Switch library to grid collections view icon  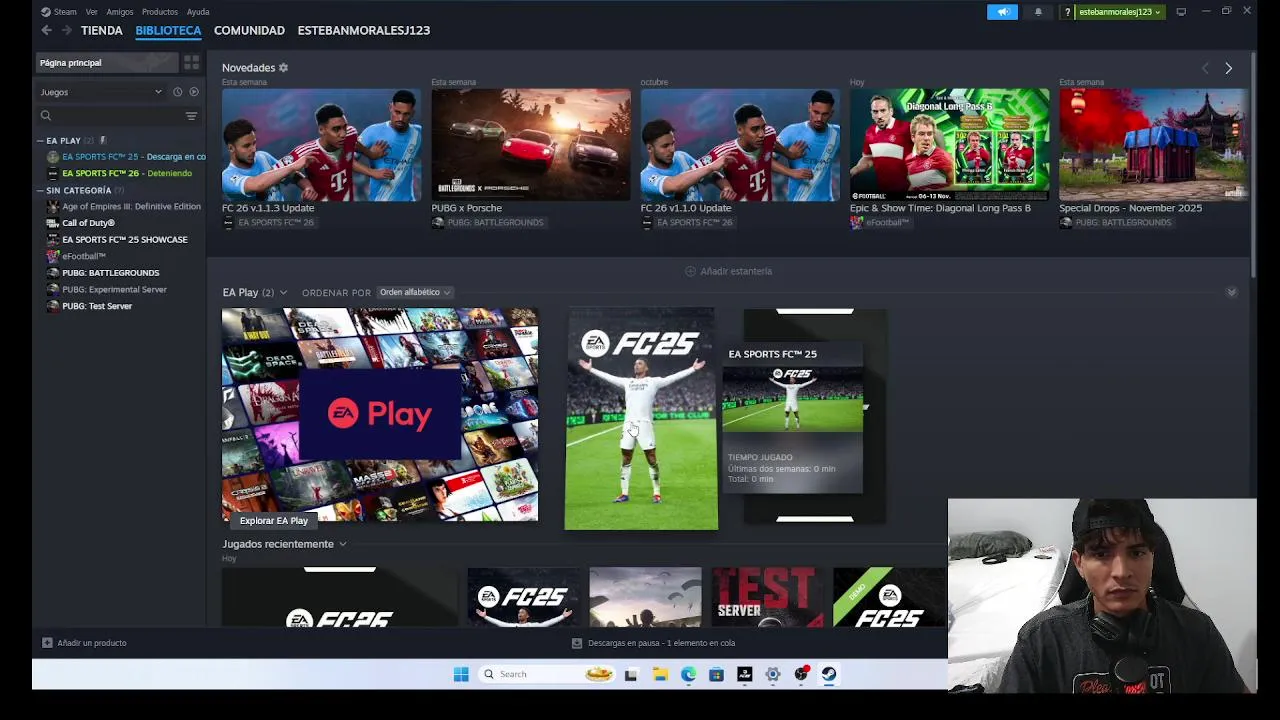[x=191, y=63]
